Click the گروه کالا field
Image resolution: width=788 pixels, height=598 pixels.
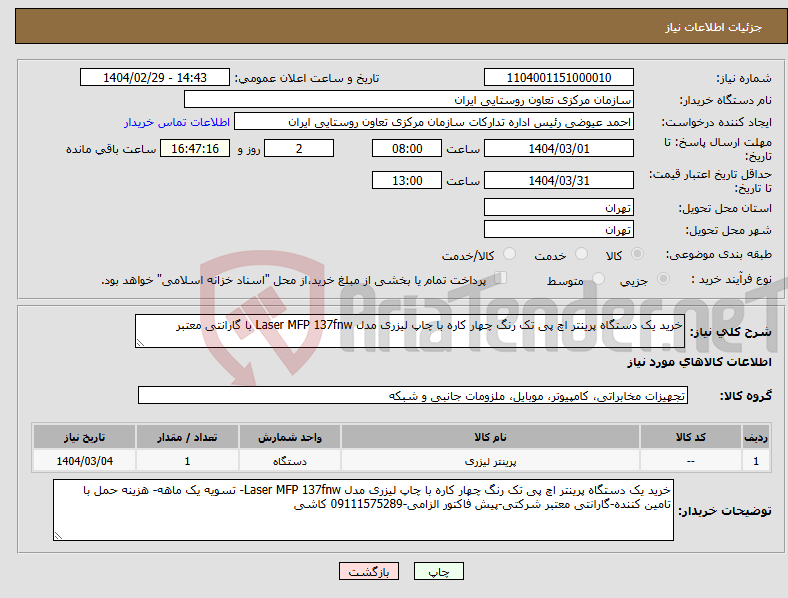(413, 395)
